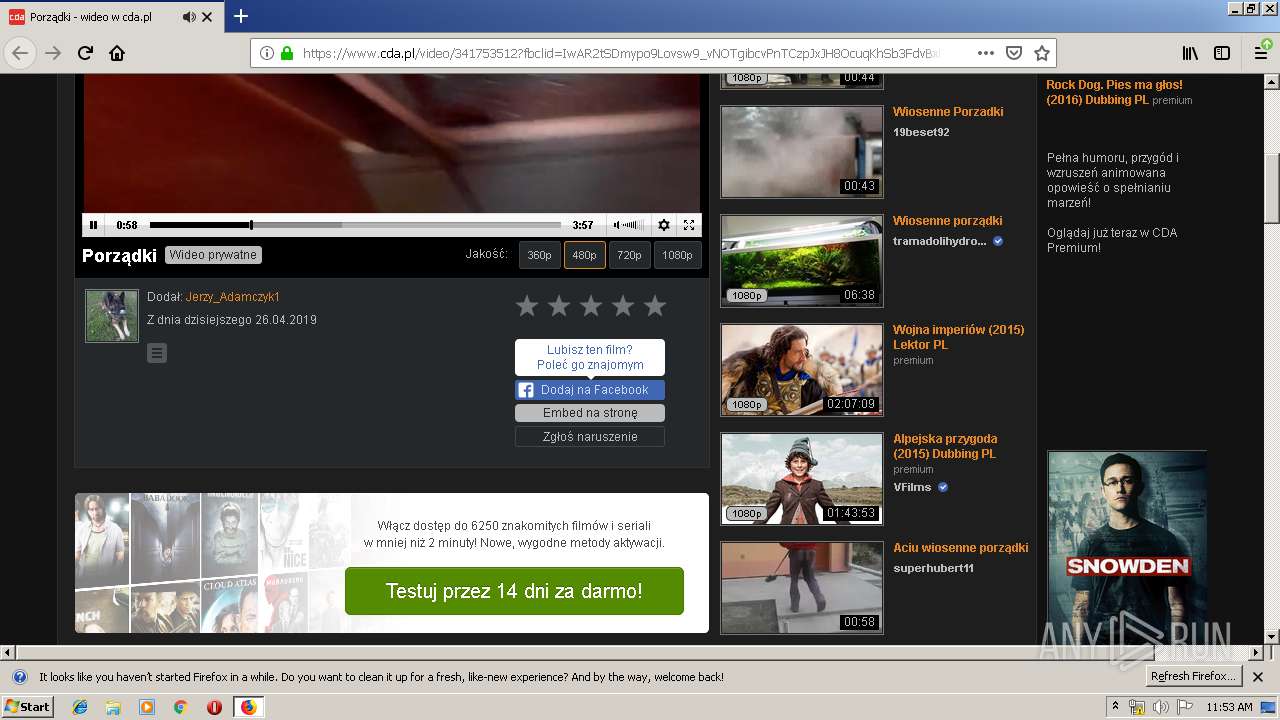Screen dimensions: 1280x720
Task: Seek on the video progress bar
Action: 355,225
